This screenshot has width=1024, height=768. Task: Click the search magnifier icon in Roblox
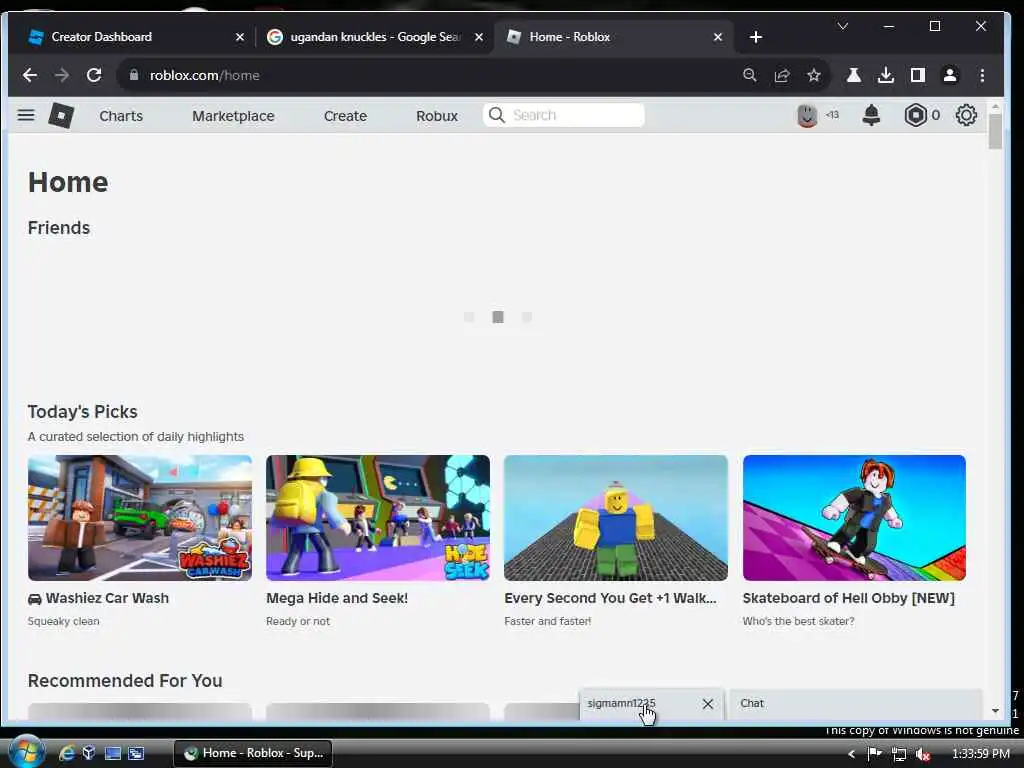[x=496, y=115]
